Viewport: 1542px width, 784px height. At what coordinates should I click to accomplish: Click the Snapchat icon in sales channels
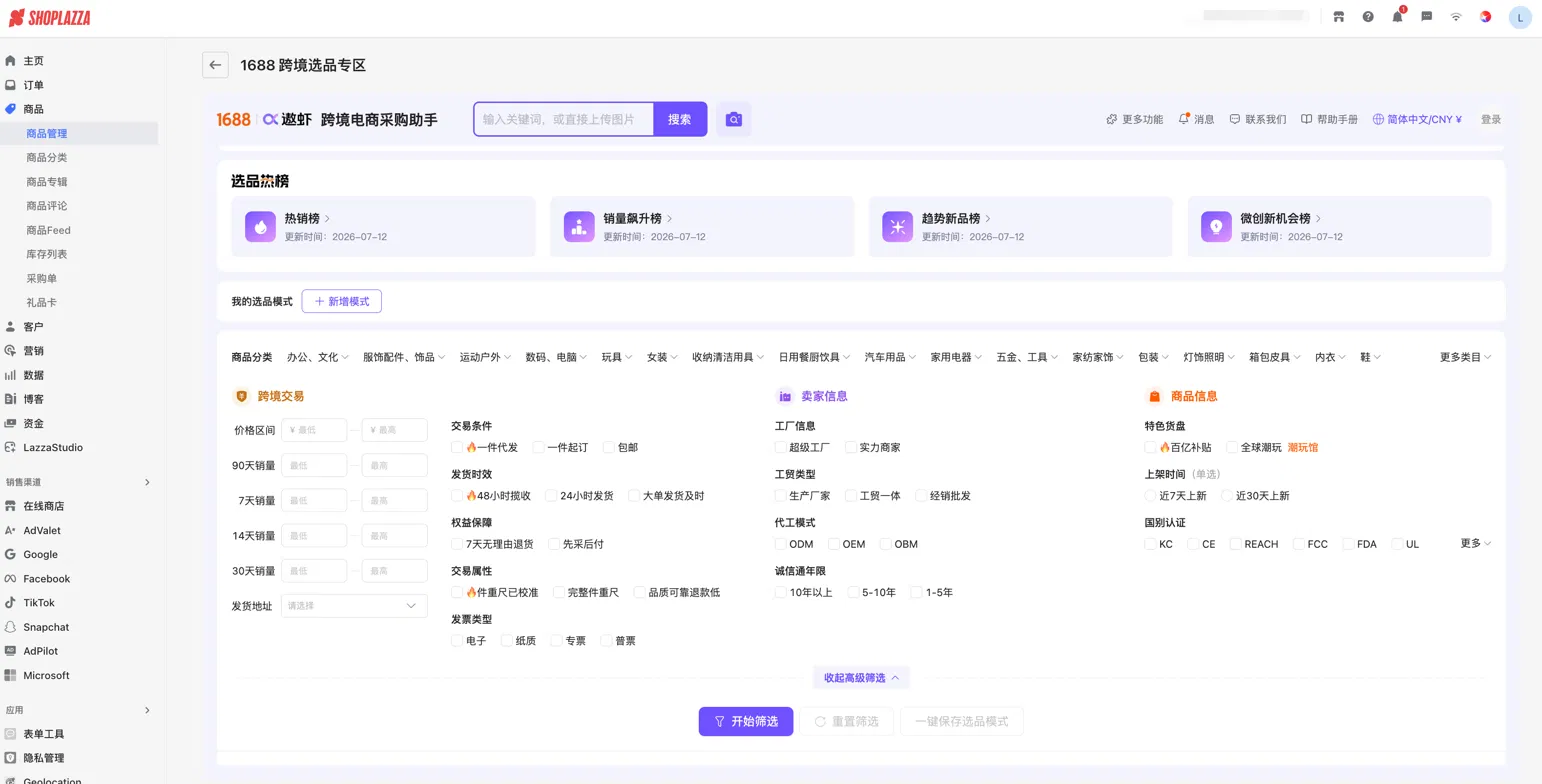tap(10, 627)
